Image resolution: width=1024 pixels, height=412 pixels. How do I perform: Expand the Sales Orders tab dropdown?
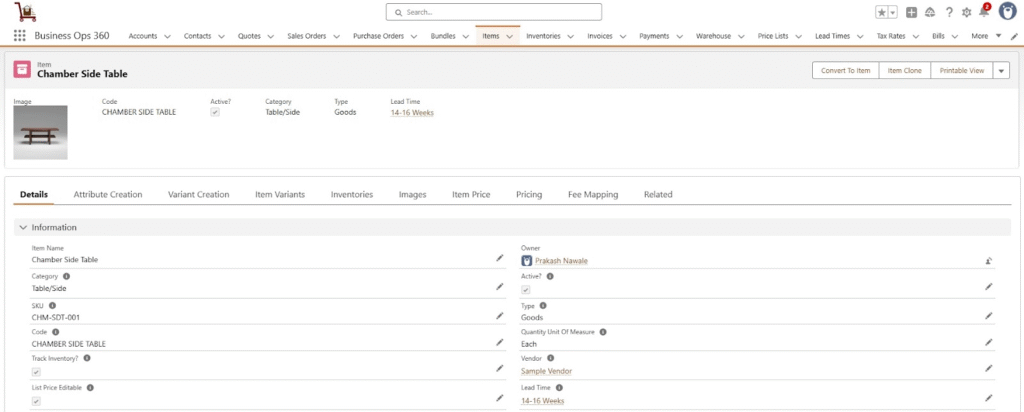[338, 36]
